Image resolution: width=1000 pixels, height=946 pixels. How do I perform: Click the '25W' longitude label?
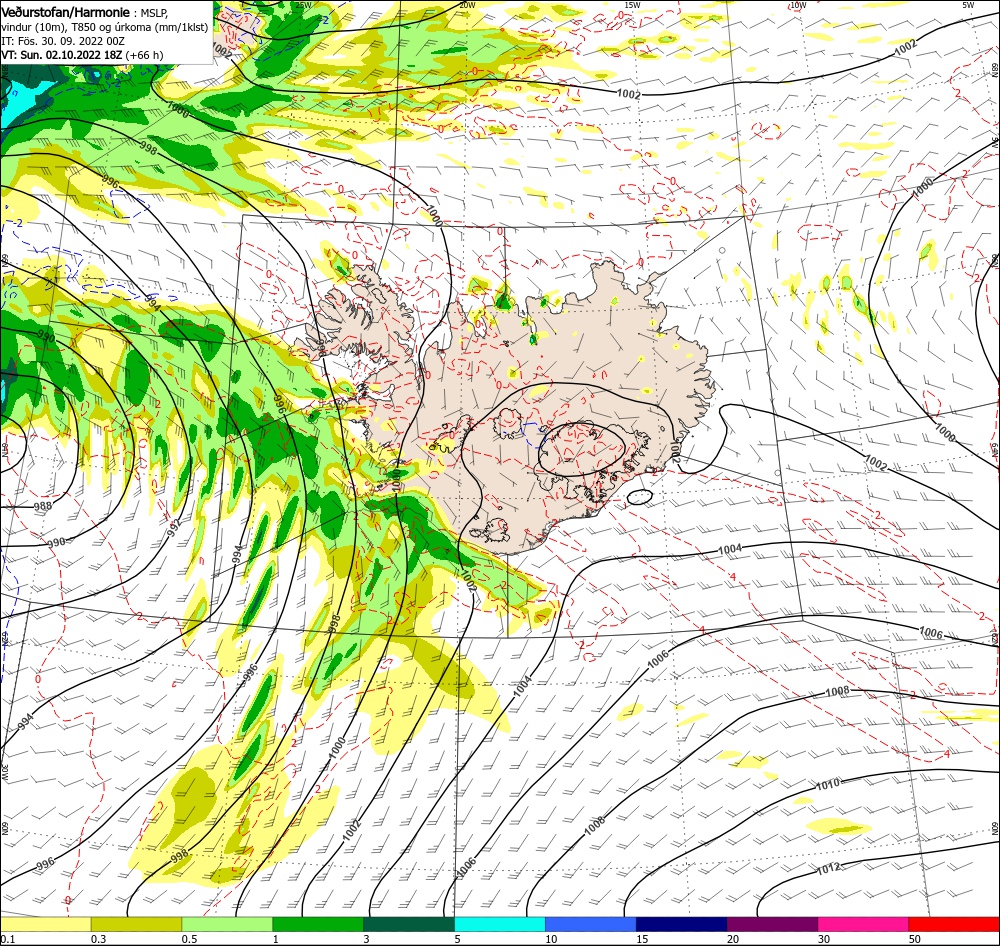click(304, 5)
